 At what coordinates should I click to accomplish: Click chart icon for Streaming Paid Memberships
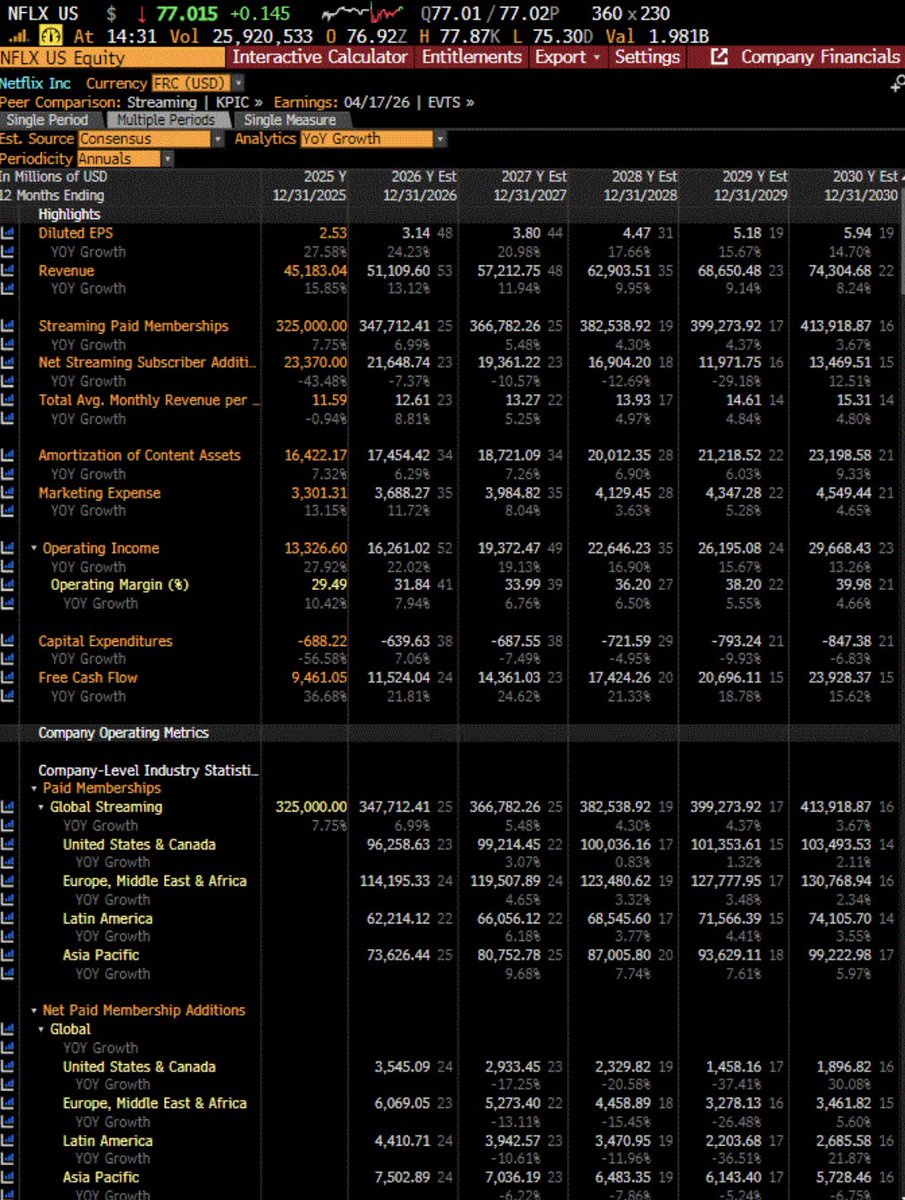pos(8,326)
